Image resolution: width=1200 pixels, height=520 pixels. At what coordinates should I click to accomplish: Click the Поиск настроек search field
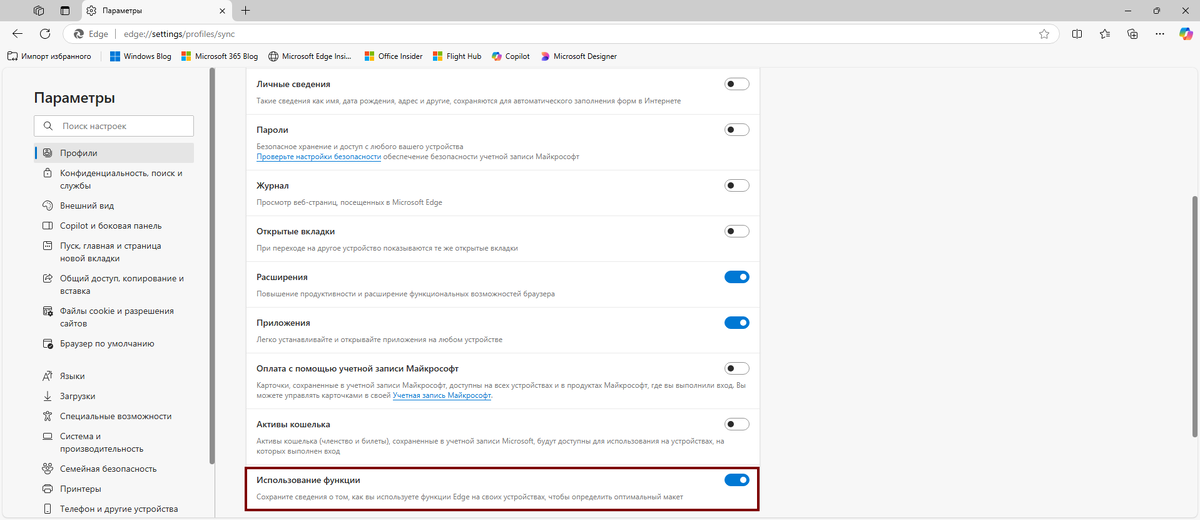[114, 126]
